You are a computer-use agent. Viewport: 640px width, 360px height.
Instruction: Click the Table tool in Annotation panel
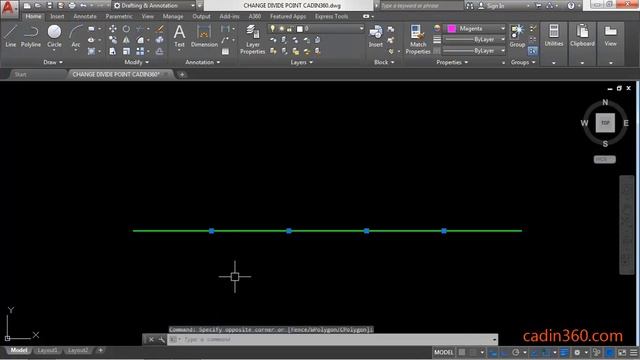[x=225, y=51]
